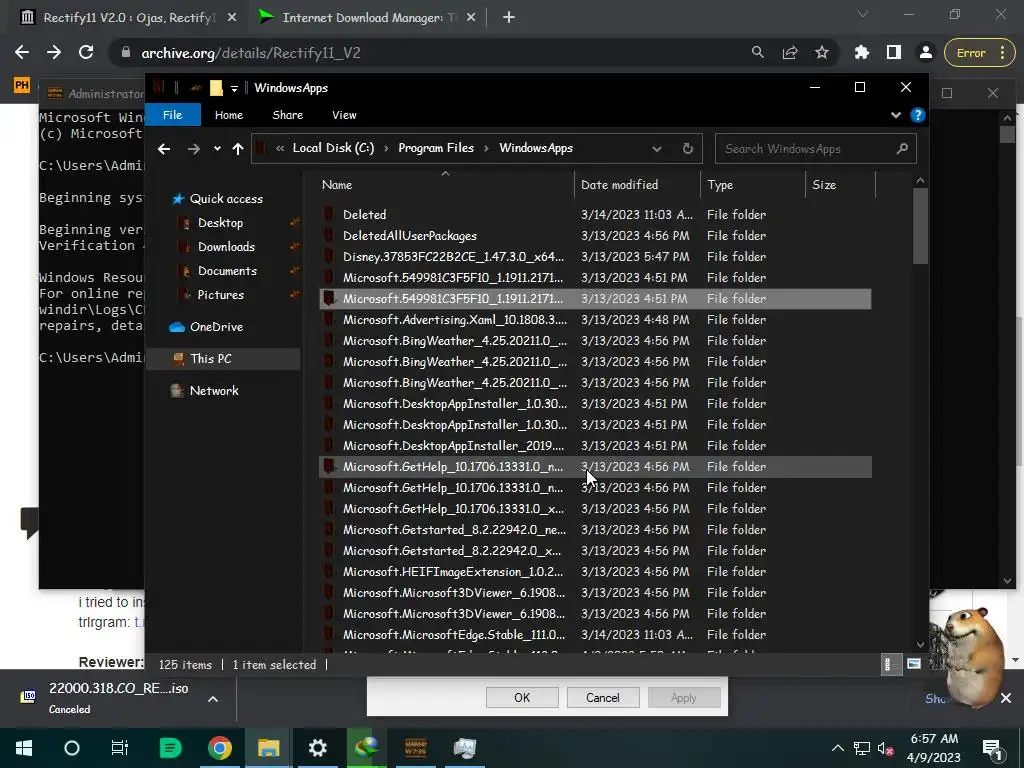Image resolution: width=1024 pixels, height=768 pixels.
Task: Reload the archive.org page
Action: click(86, 53)
